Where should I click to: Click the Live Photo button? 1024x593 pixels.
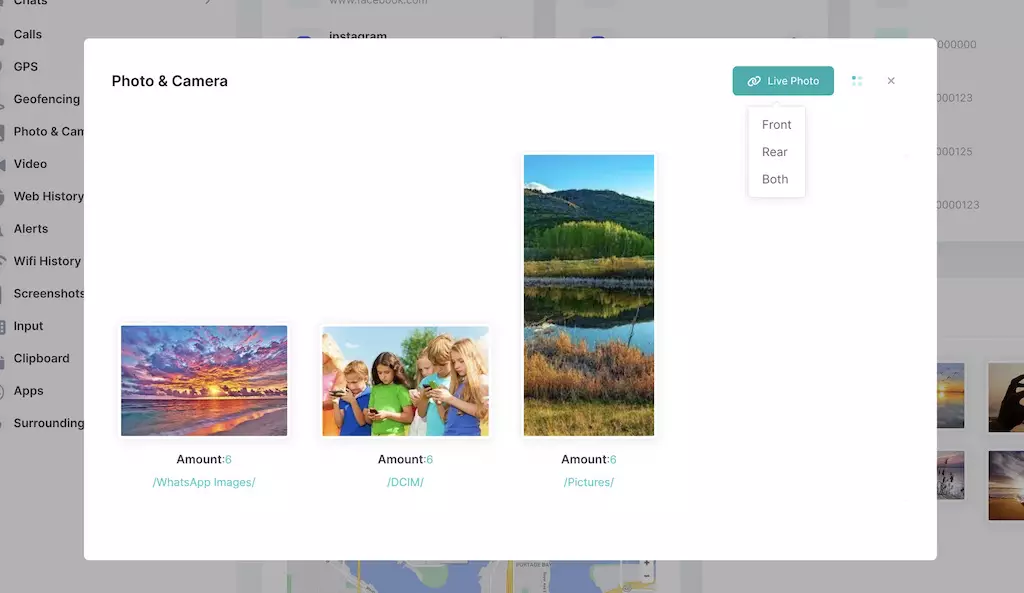pos(783,81)
